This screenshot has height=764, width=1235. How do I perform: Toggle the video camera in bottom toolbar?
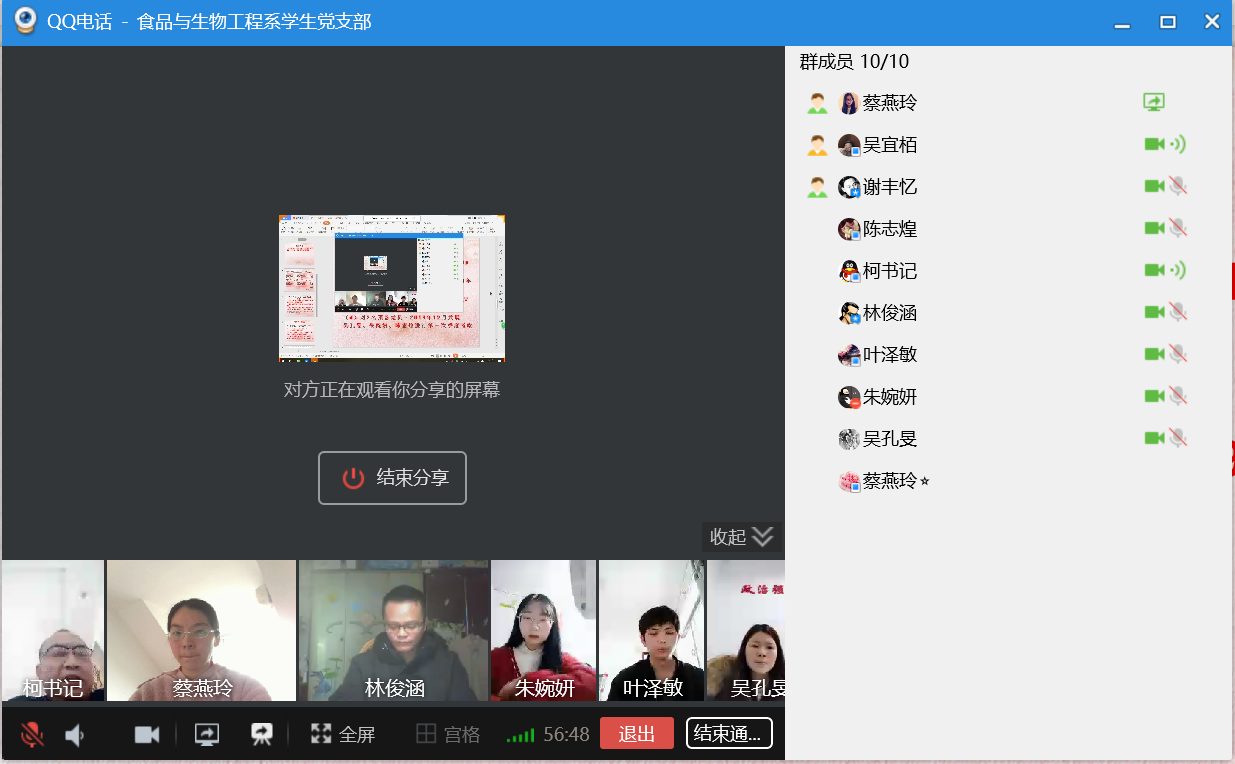coord(147,735)
